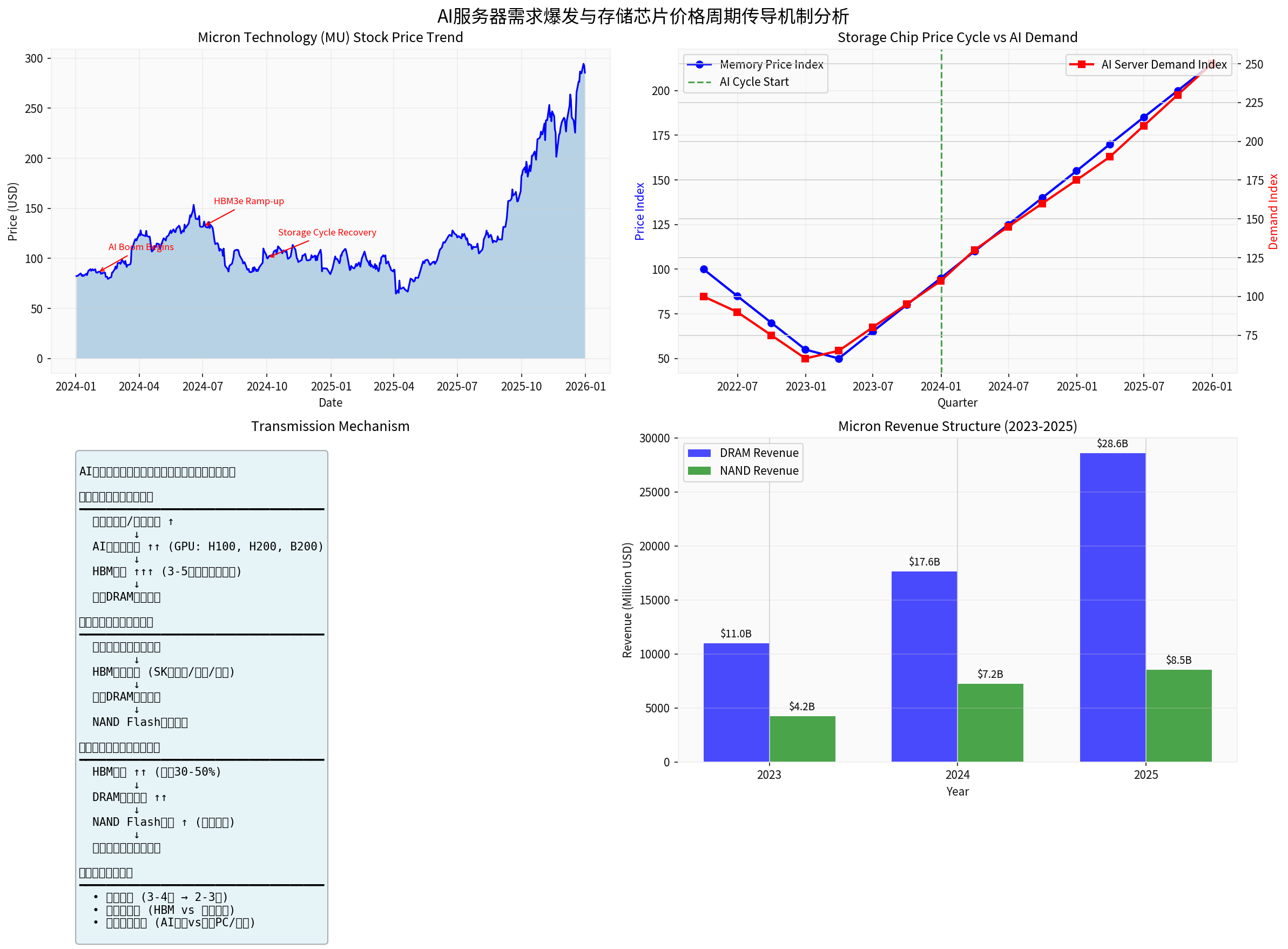
Task: Click the 2025-04 tick on Date axis
Action: 393,387
